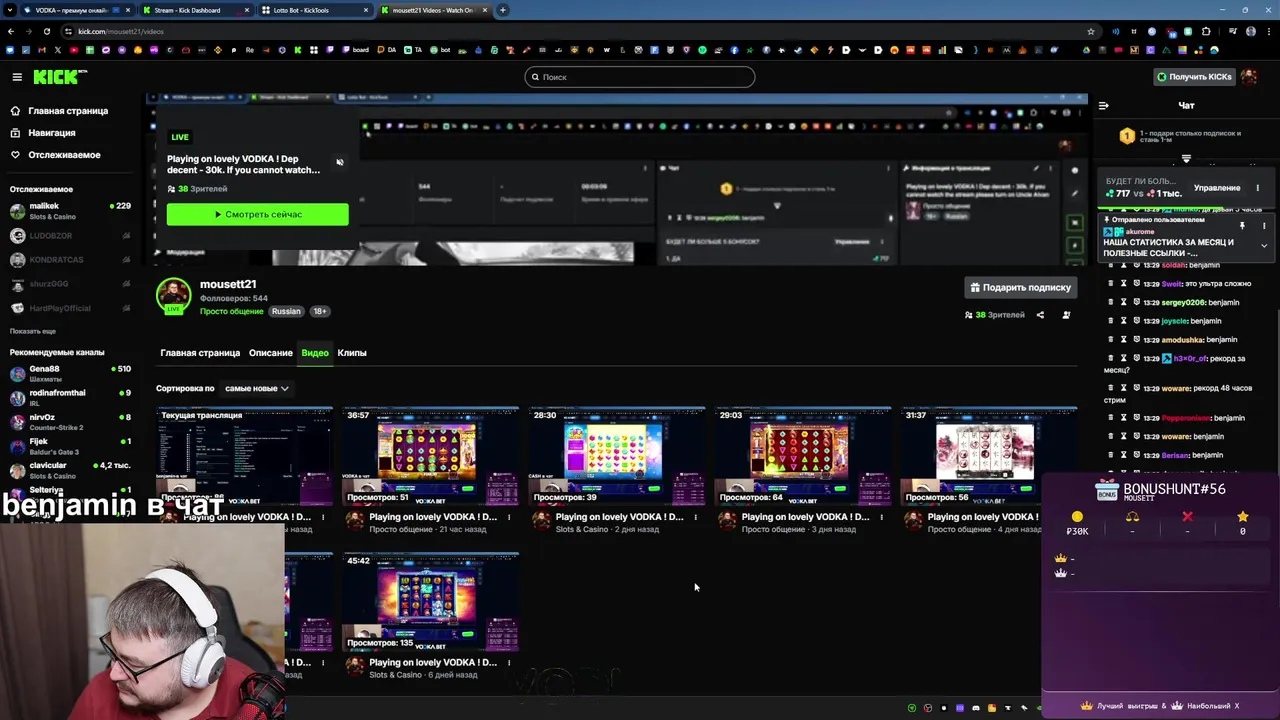Screen dimensions: 1280x720
Task: Open recommended channel clavicular
Action: pyautogui.click(x=70, y=470)
